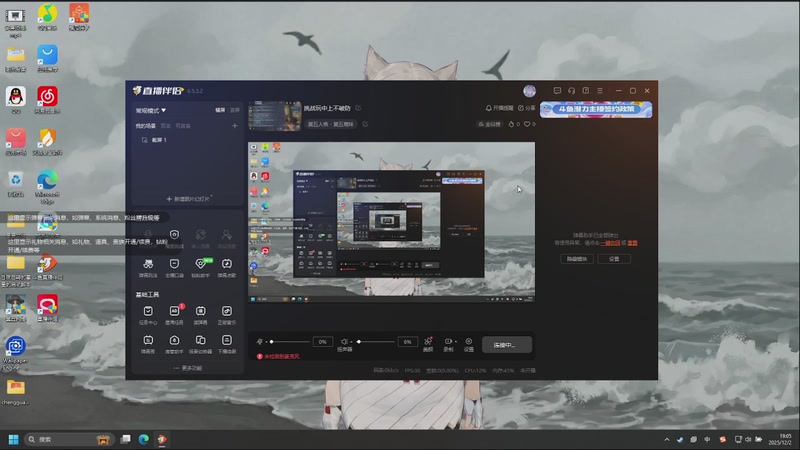This screenshot has height=450, width=800.
Task: Select the 截屏 1 source row
Action: (x=188, y=140)
